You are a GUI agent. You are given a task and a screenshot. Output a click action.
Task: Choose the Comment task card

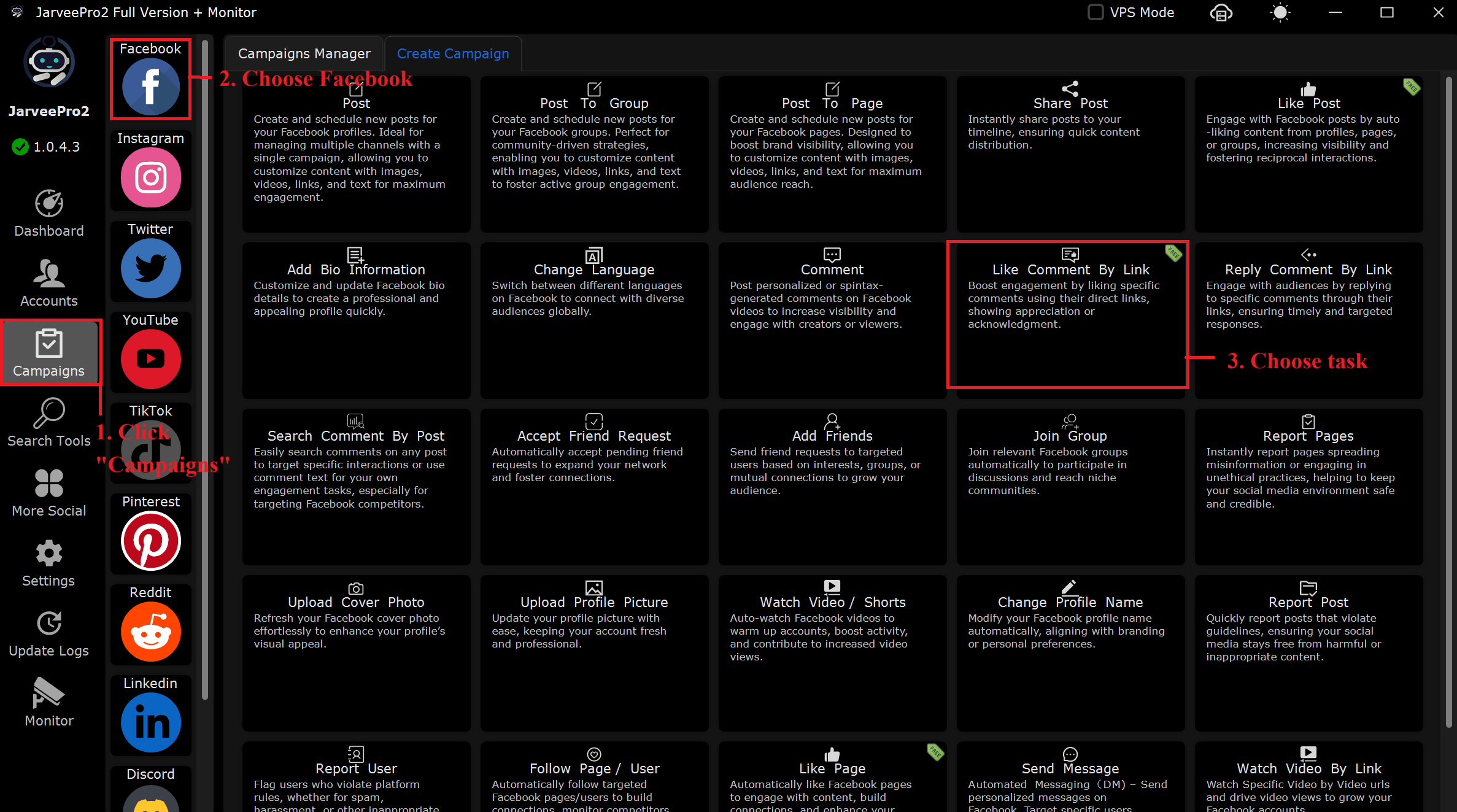coord(832,320)
